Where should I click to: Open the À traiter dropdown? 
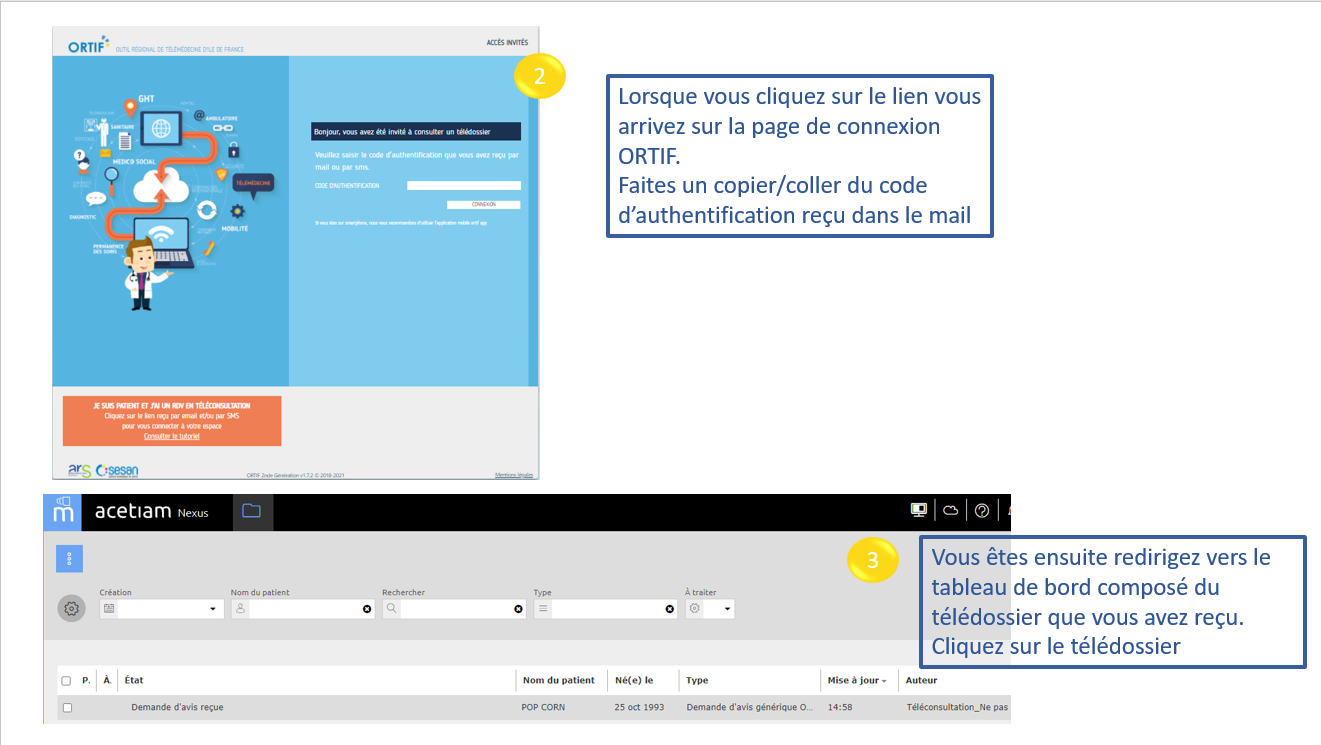[x=727, y=609]
